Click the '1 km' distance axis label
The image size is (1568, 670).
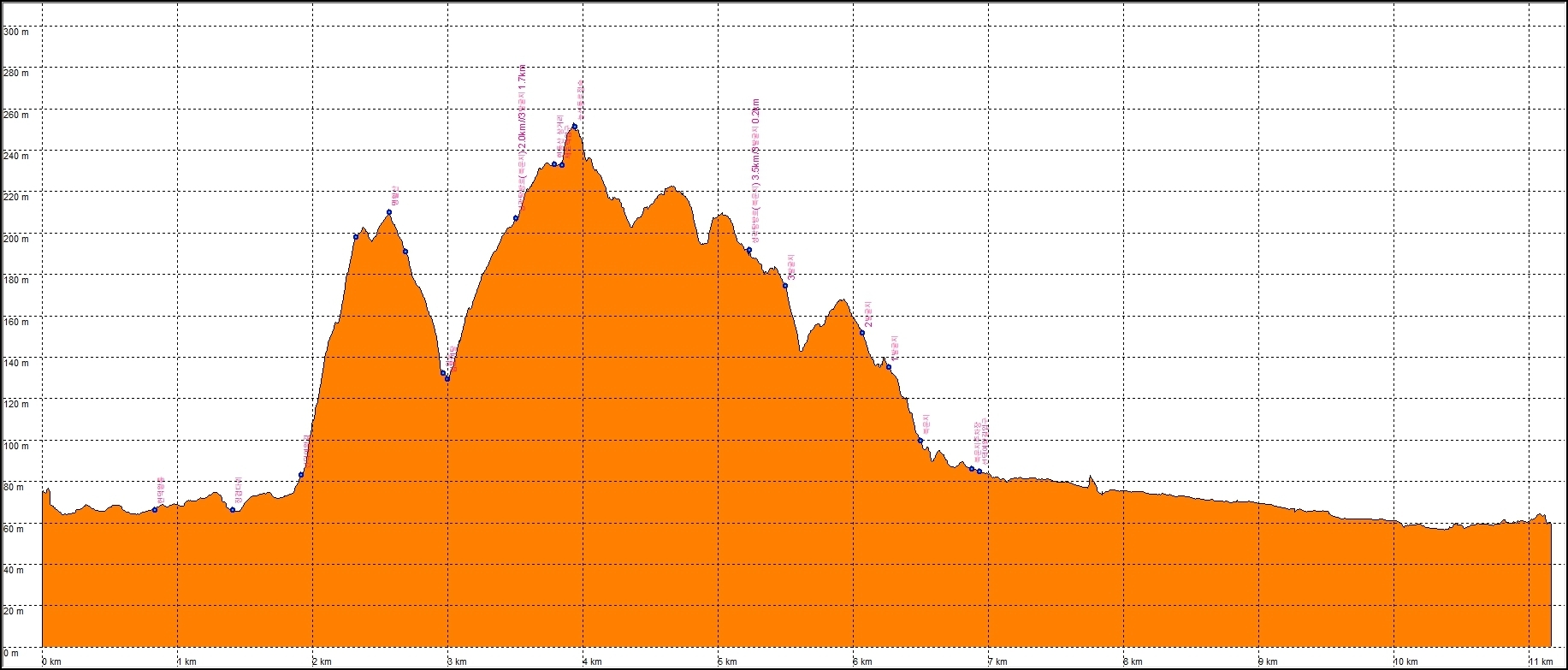(187, 661)
